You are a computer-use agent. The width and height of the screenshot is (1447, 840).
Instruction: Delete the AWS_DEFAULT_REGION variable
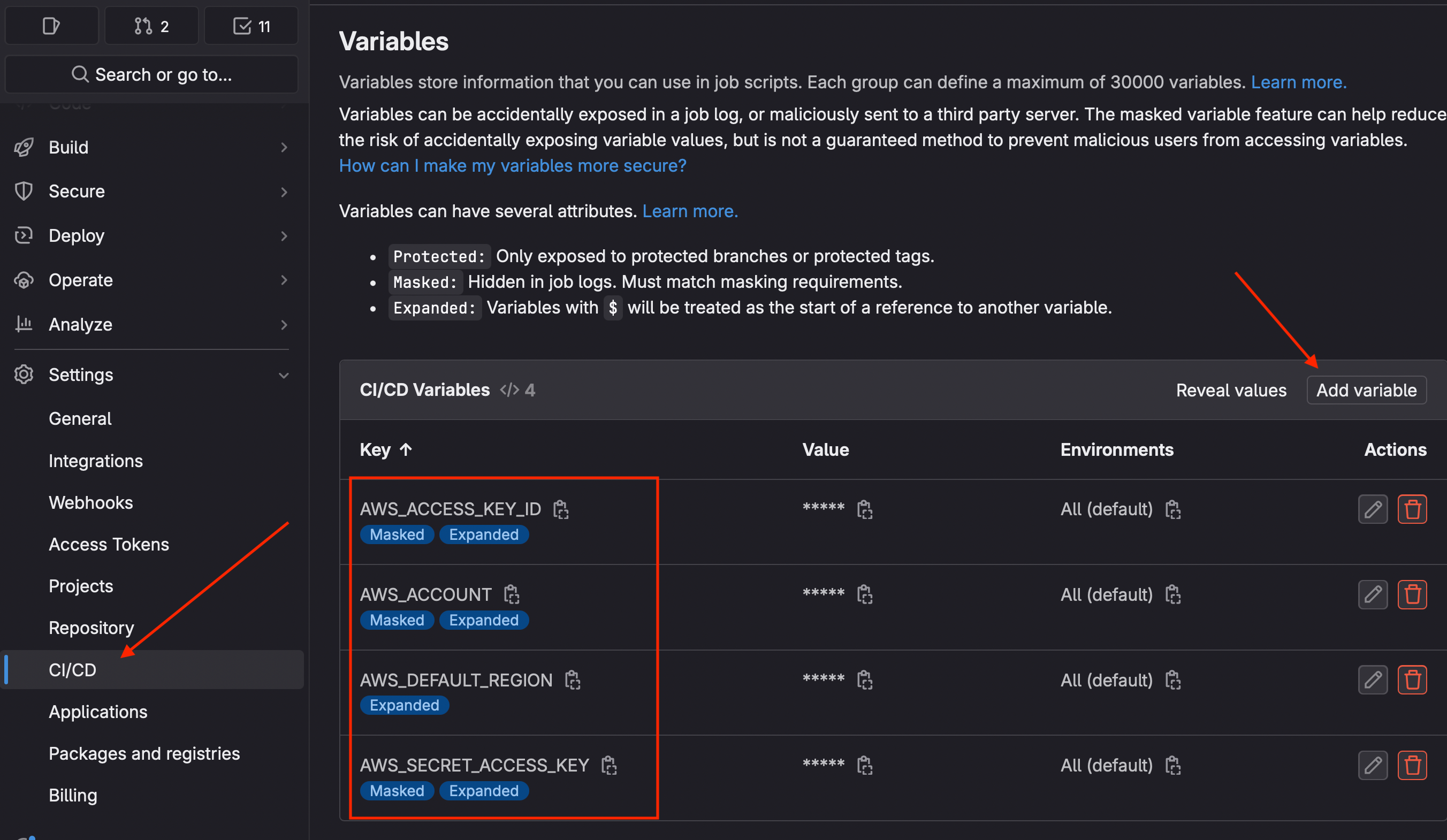1412,680
